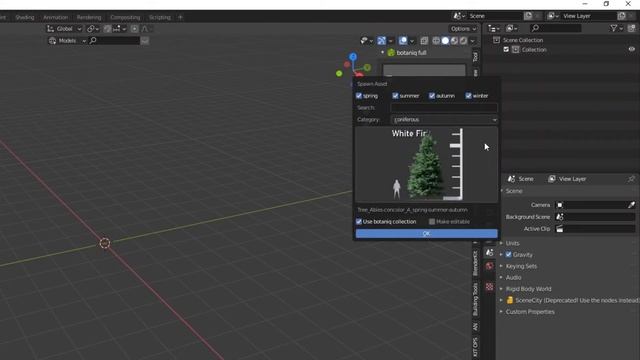The height and width of the screenshot is (360, 640).
Task: Open the viewport shading options dropdown
Action: [x=473, y=41]
